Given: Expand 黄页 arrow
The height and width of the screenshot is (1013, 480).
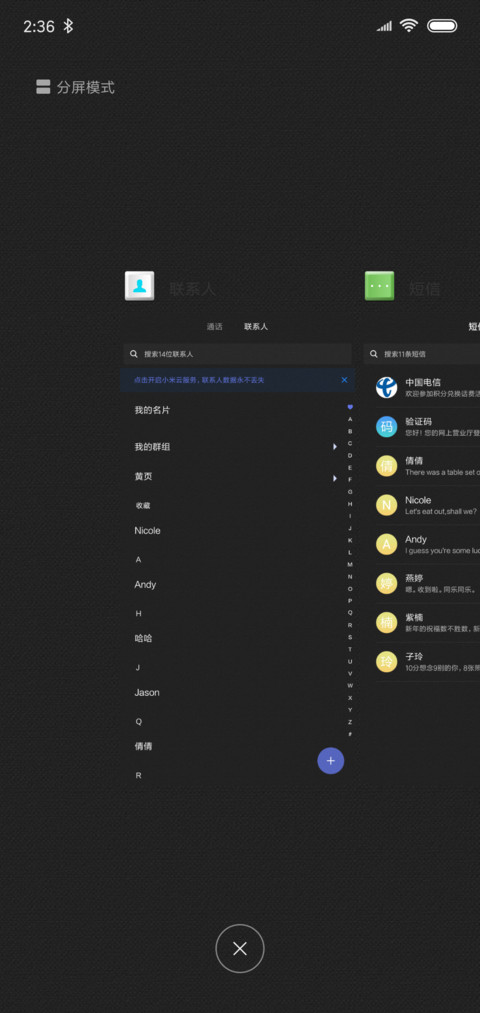Looking at the screenshot, I should point(335,478).
